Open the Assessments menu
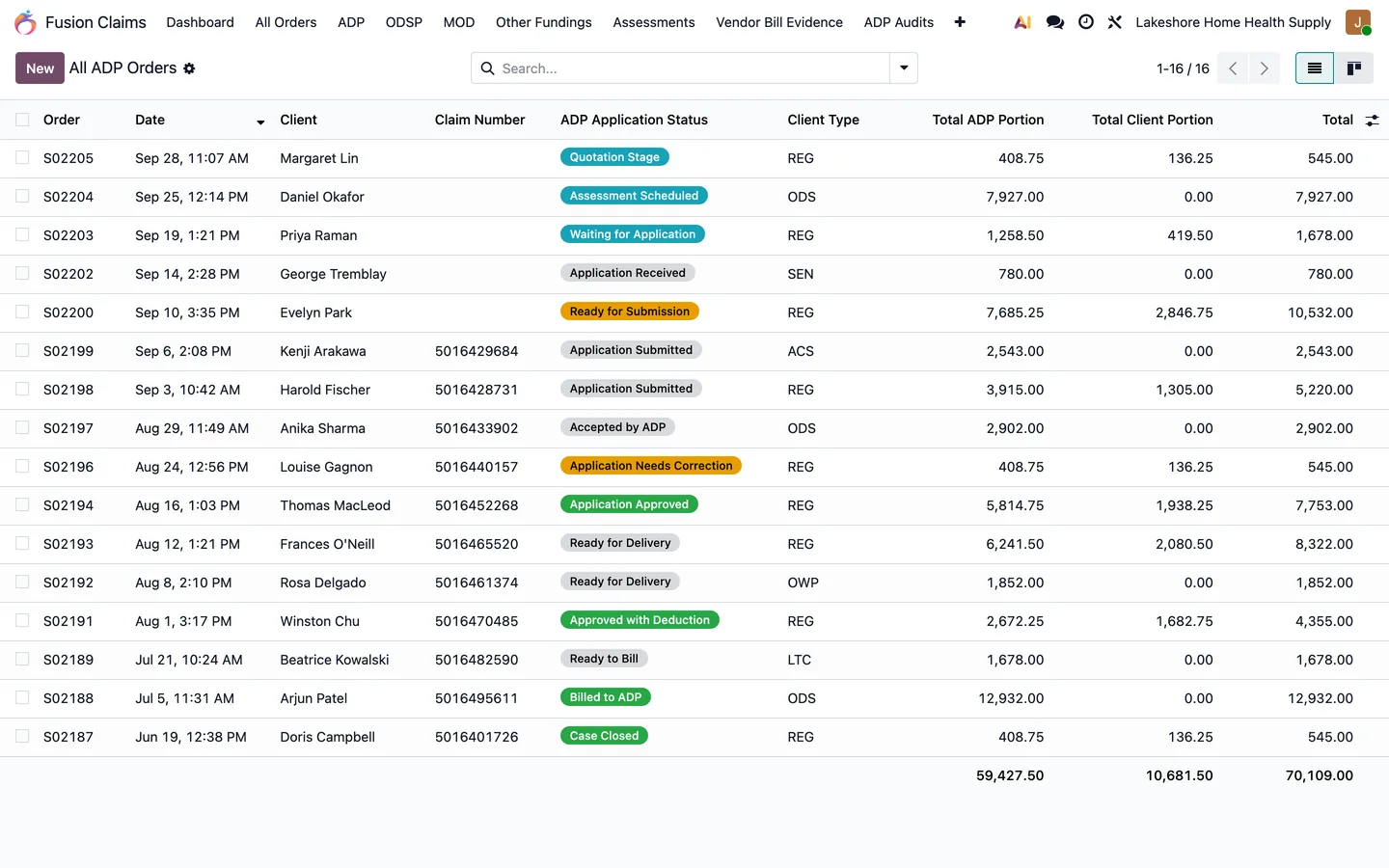Image resolution: width=1389 pixels, height=868 pixels. click(x=654, y=22)
